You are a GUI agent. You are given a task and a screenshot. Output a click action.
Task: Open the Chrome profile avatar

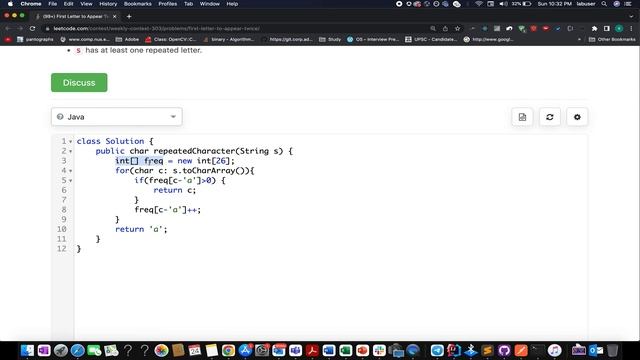(619, 29)
